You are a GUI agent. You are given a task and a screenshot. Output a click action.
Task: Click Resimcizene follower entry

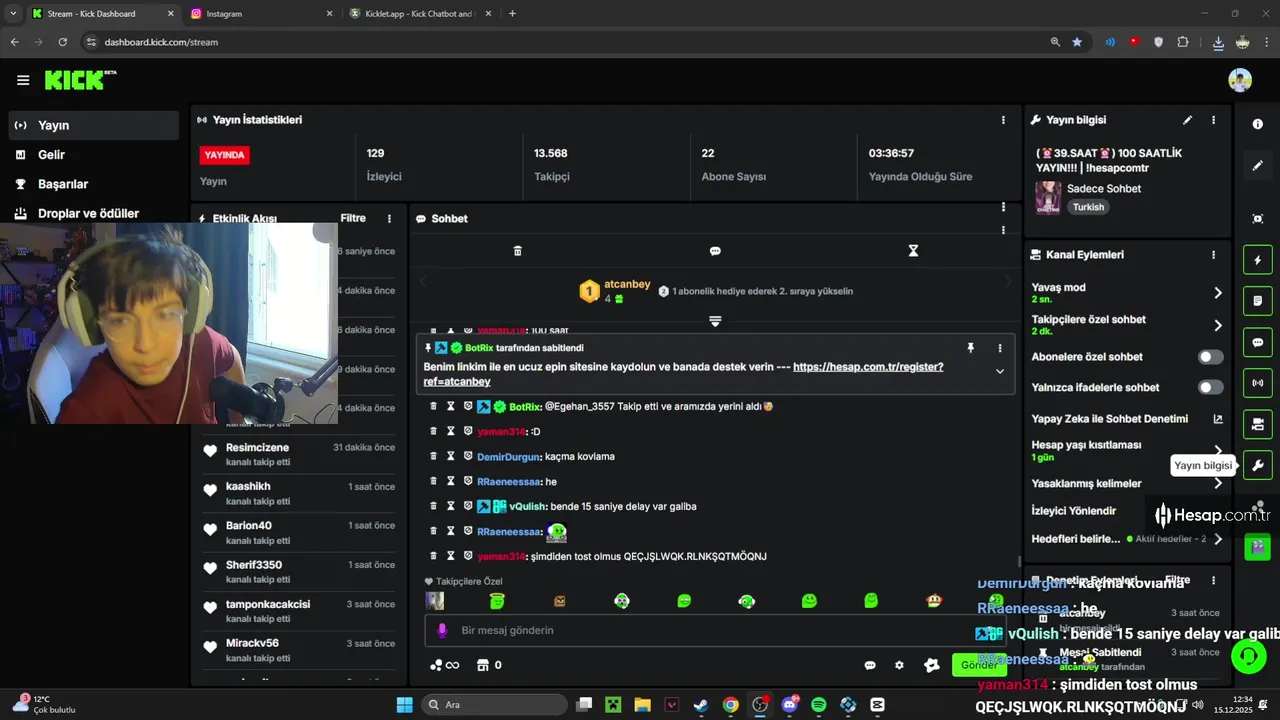pyautogui.click(x=298, y=454)
